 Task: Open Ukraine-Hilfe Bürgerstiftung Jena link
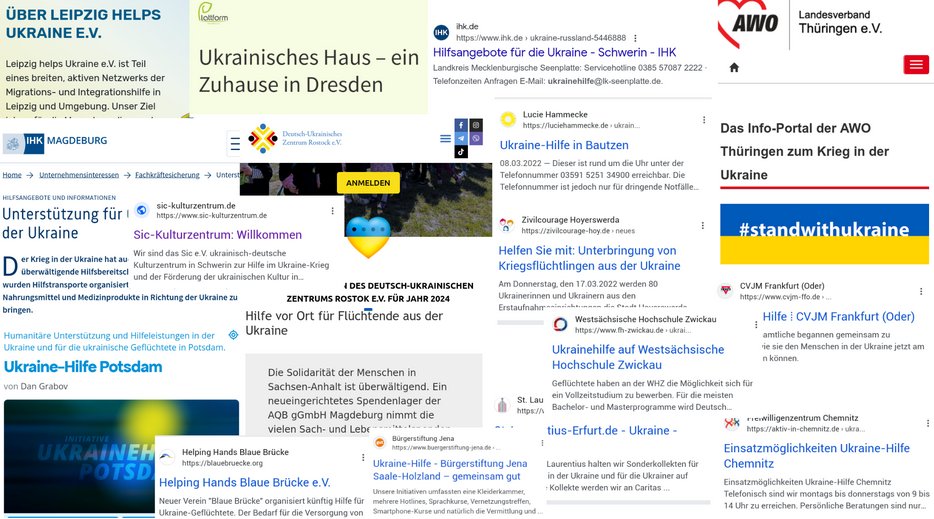click(x=450, y=470)
